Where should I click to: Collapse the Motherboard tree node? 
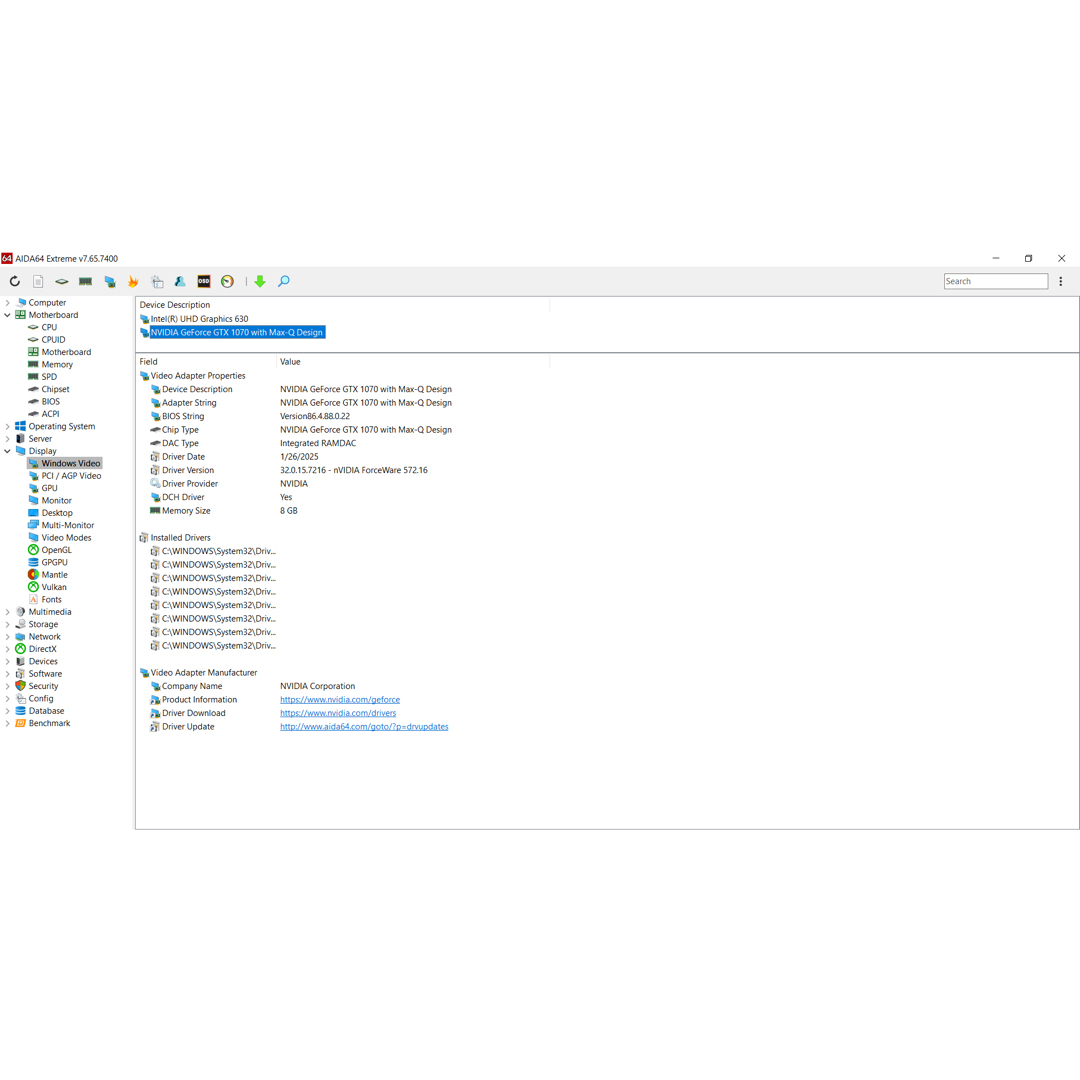(8, 315)
